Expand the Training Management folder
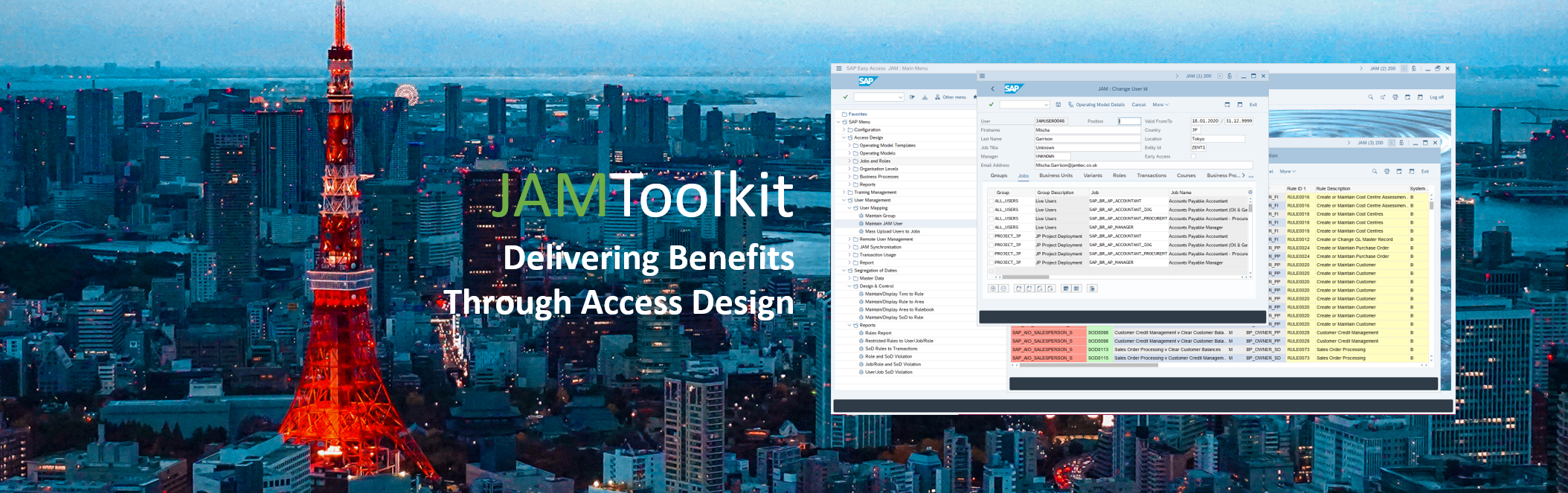This screenshot has width=1568, height=493. [x=844, y=193]
